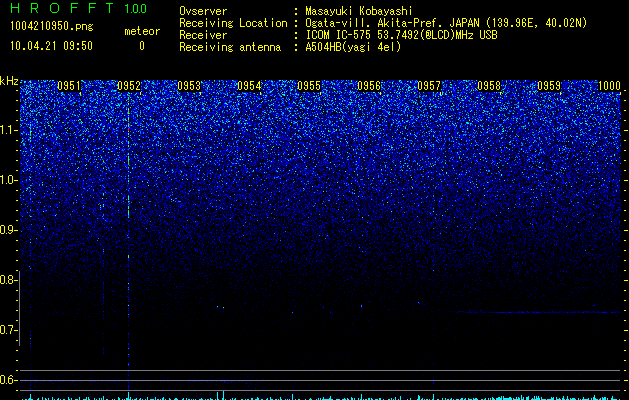Click the Receiving antenna label
This screenshot has height=400, width=629.
(230, 47)
